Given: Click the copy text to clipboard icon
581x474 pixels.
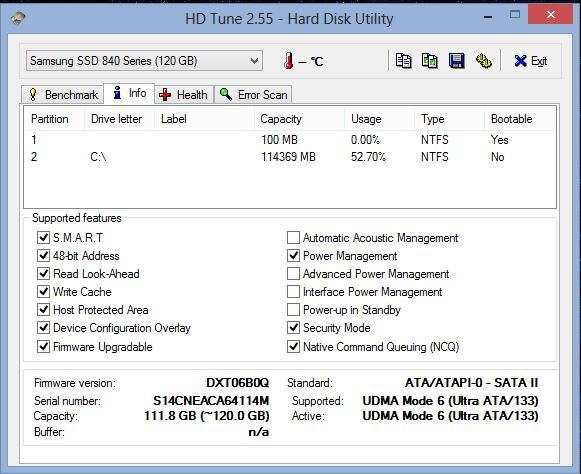Looking at the screenshot, I should tap(403, 61).
